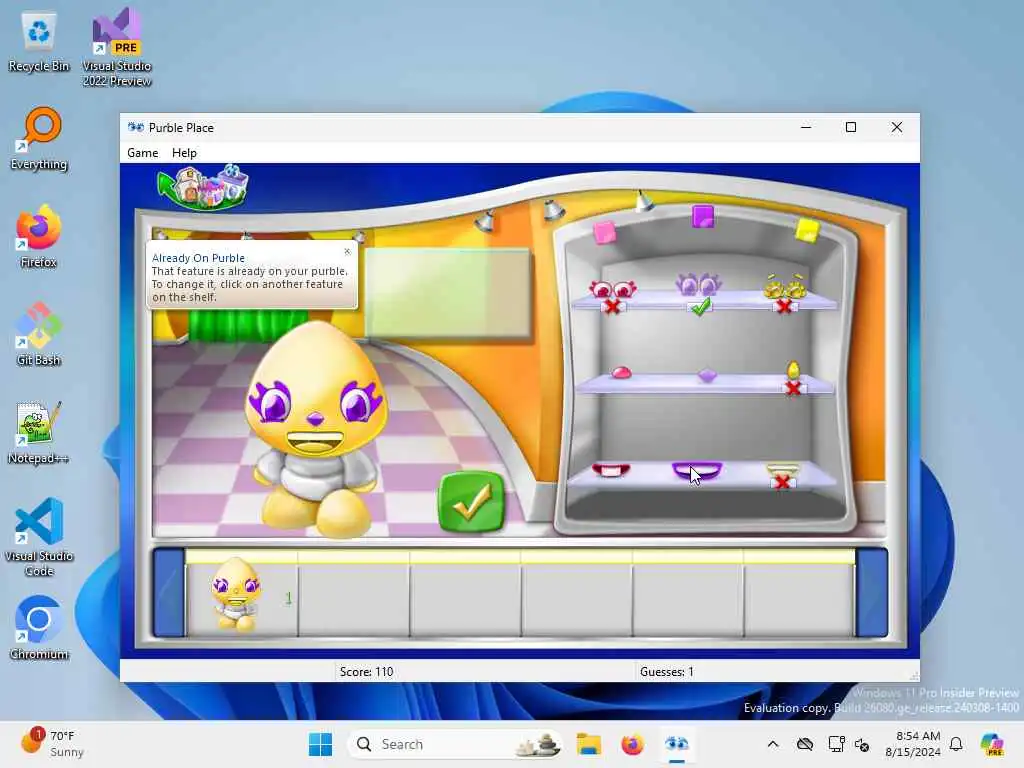Viewport: 1024px width, 768px height.
Task: Pick the pink nose on the shelf
Action: coord(620,372)
